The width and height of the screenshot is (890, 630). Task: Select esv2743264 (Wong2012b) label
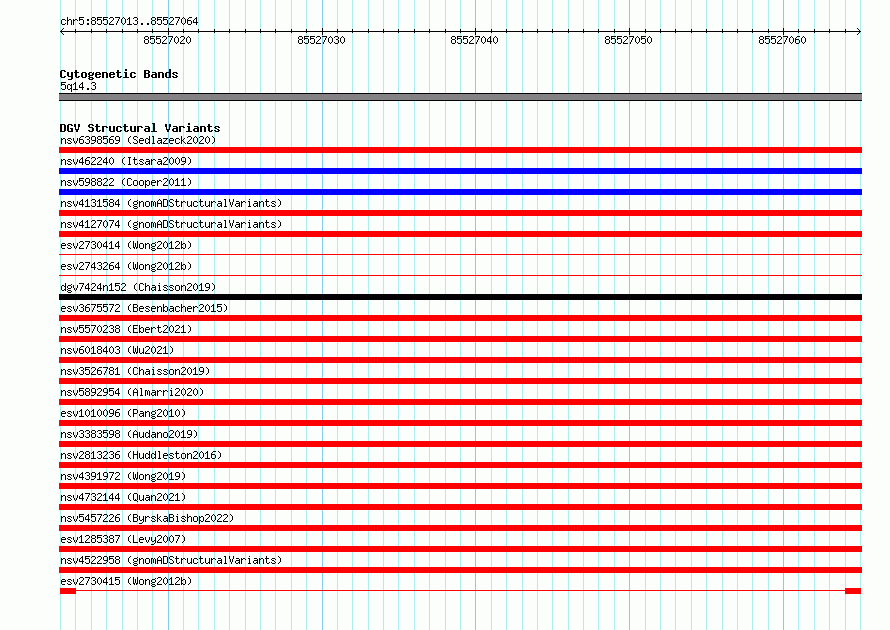click(x=126, y=266)
